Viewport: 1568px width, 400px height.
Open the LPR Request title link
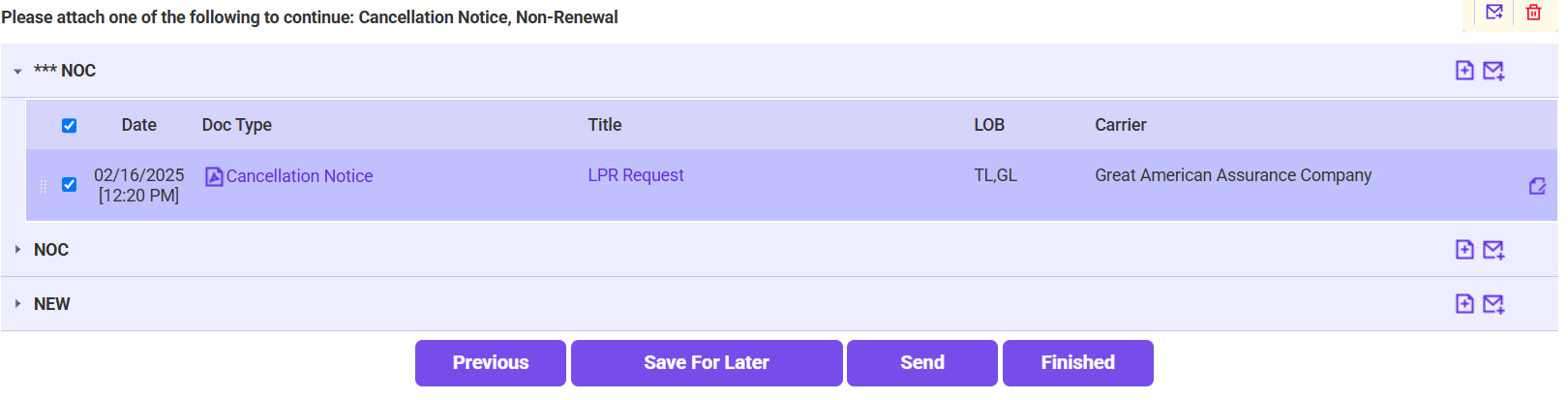tap(635, 175)
